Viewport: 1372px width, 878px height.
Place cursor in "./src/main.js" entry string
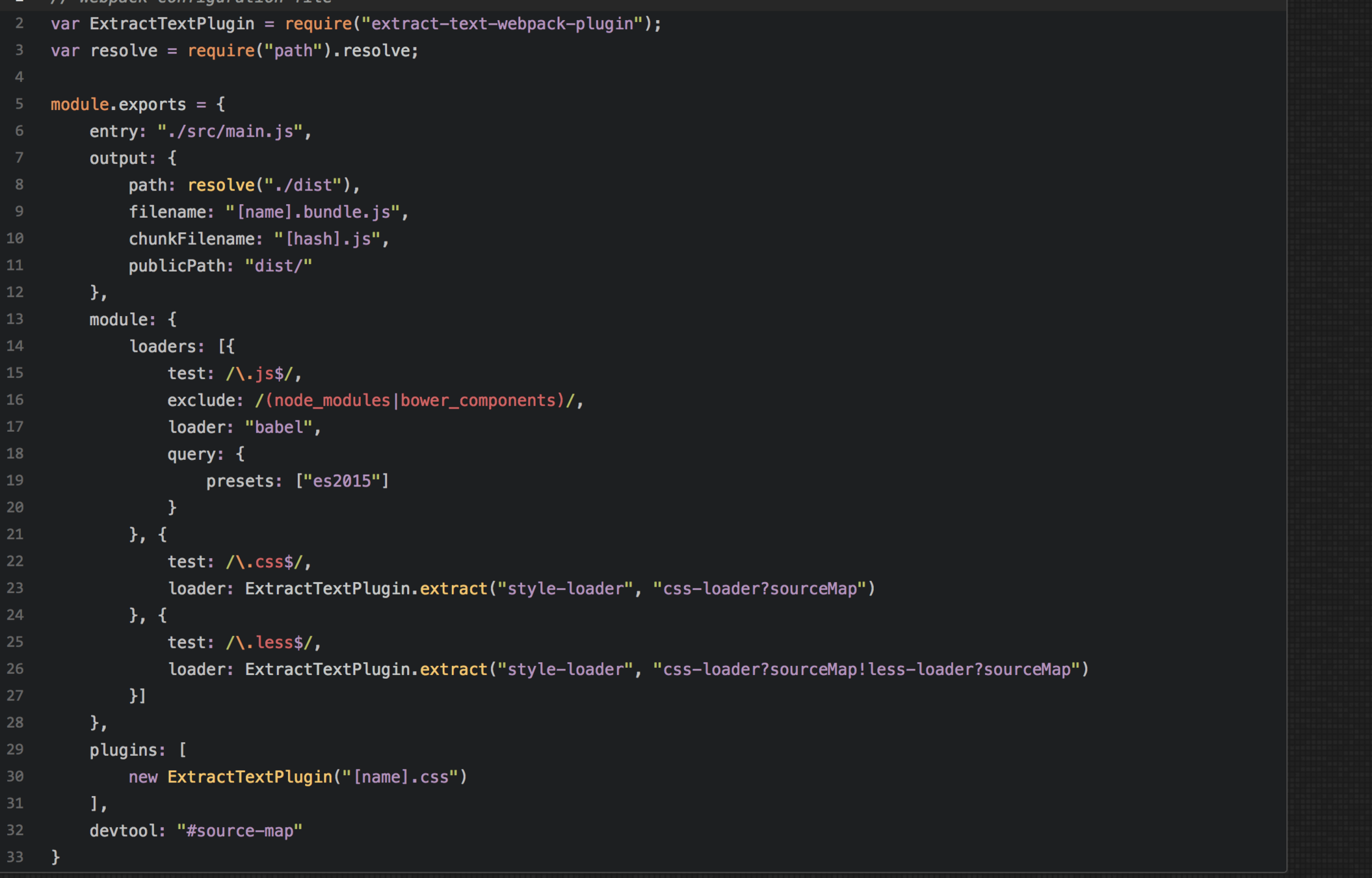coord(230,131)
